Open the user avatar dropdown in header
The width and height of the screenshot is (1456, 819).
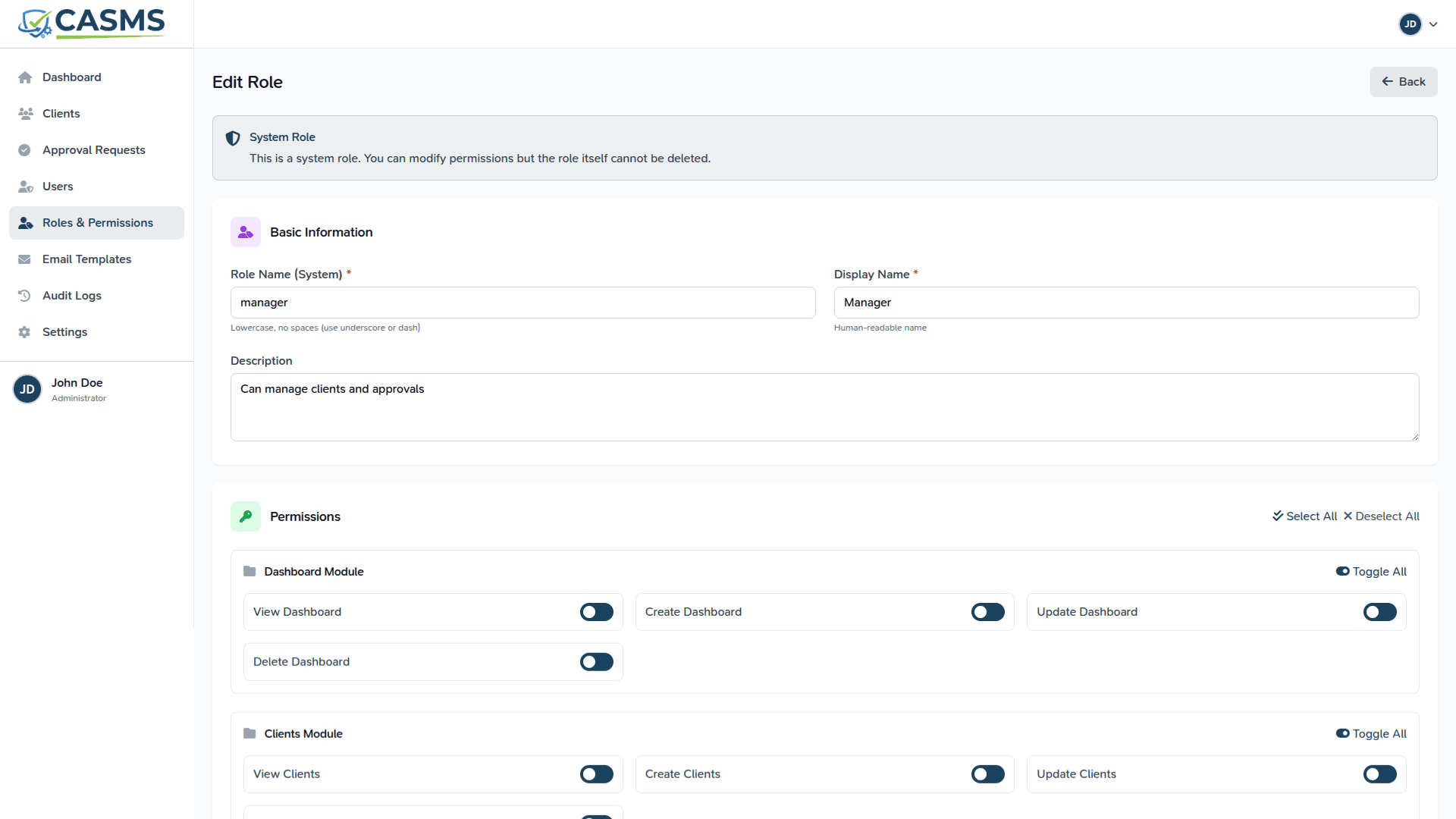pyautogui.click(x=1418, y=24)
